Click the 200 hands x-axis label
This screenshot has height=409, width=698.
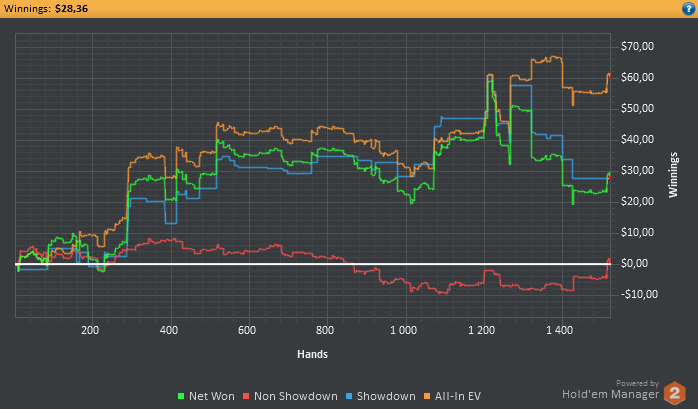pos(90,330)
